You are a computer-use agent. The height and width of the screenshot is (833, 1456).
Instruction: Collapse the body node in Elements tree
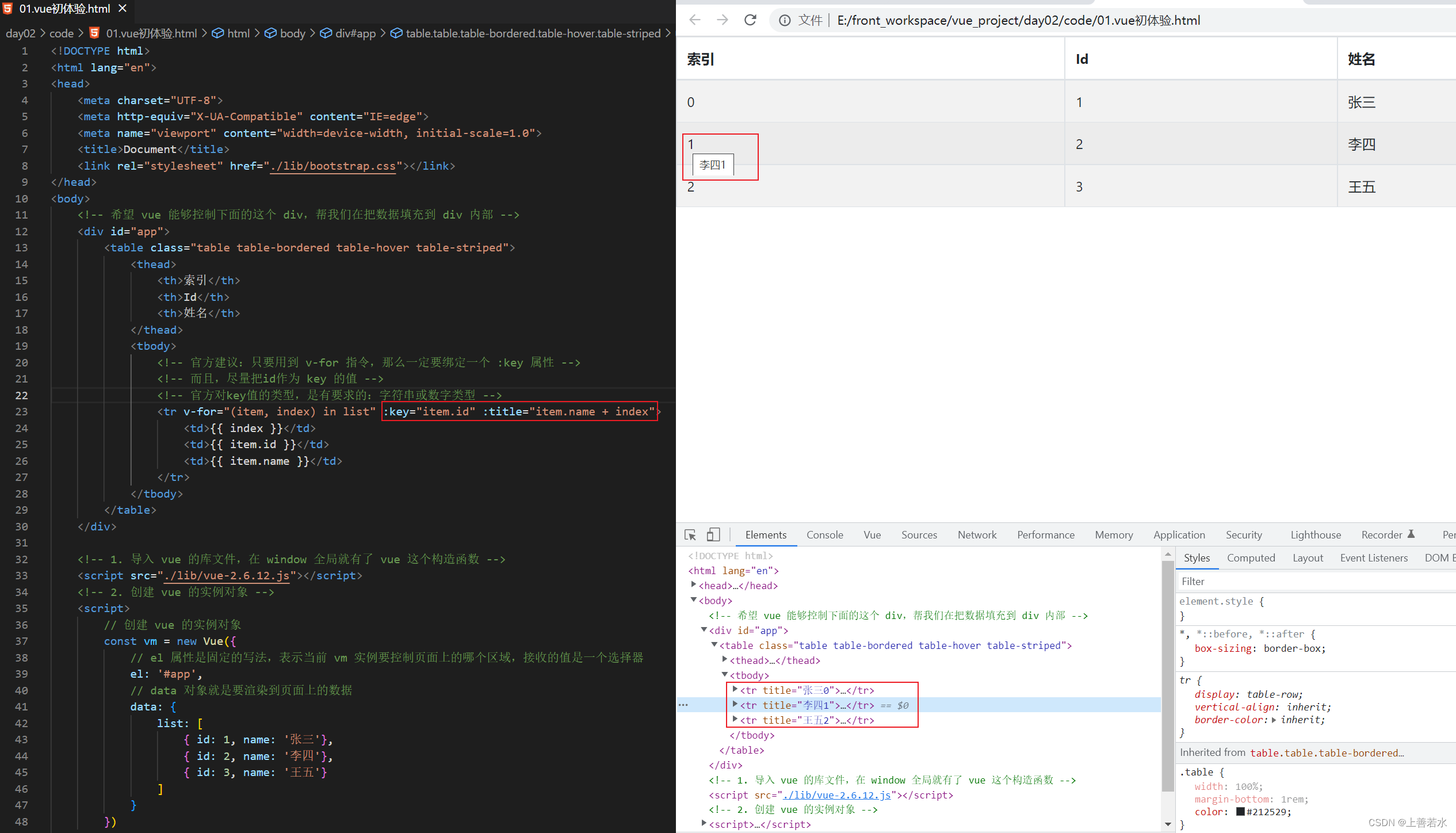693,599
